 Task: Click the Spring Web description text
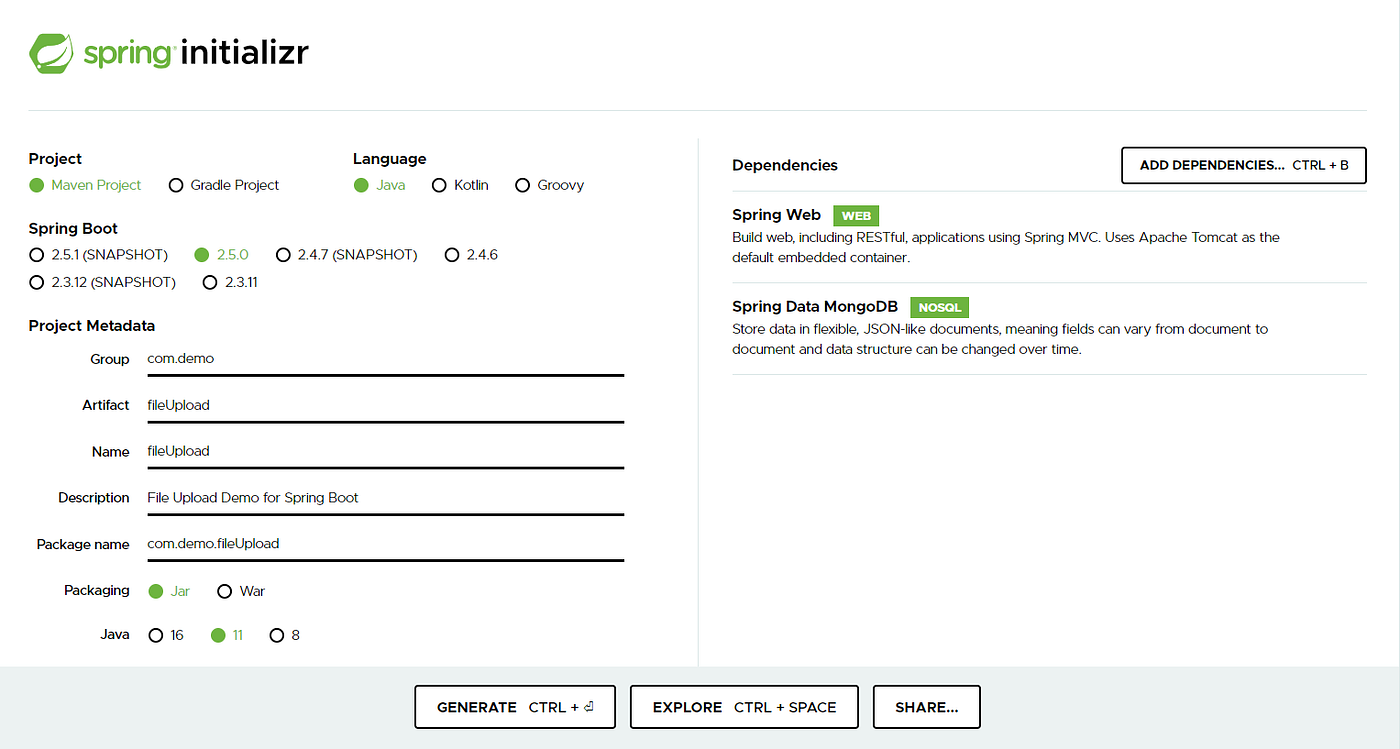(1006, 247)
